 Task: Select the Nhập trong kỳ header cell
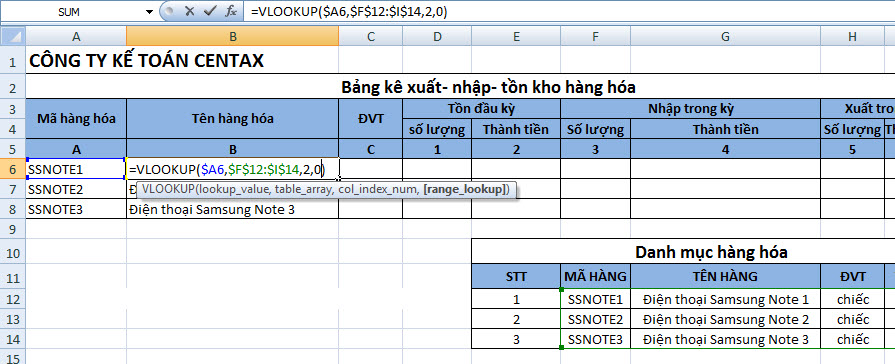point(691,108)
